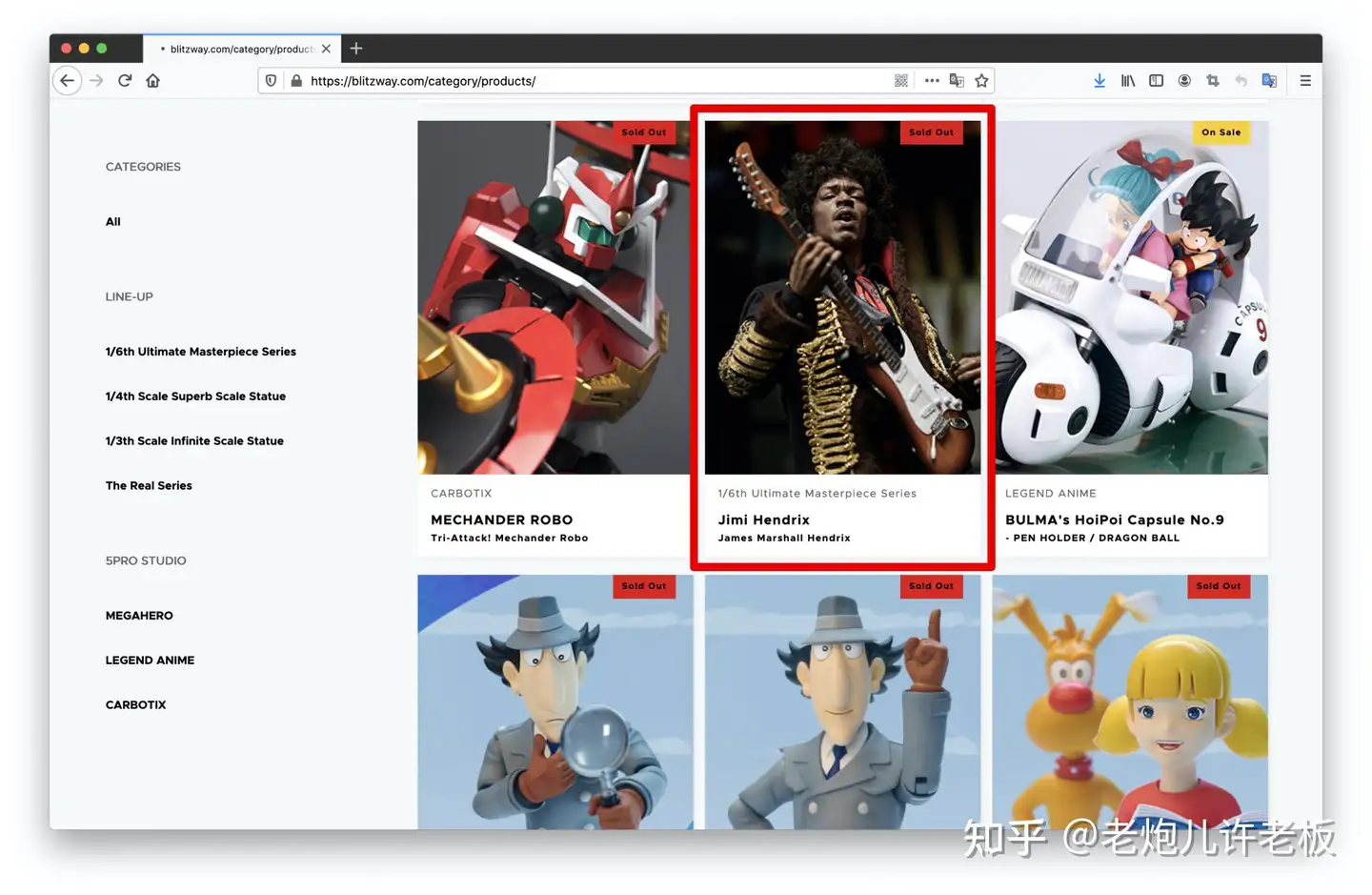
Task: Open the Bulma HoiPoi Capsule image
Action: pos(1131,297)
